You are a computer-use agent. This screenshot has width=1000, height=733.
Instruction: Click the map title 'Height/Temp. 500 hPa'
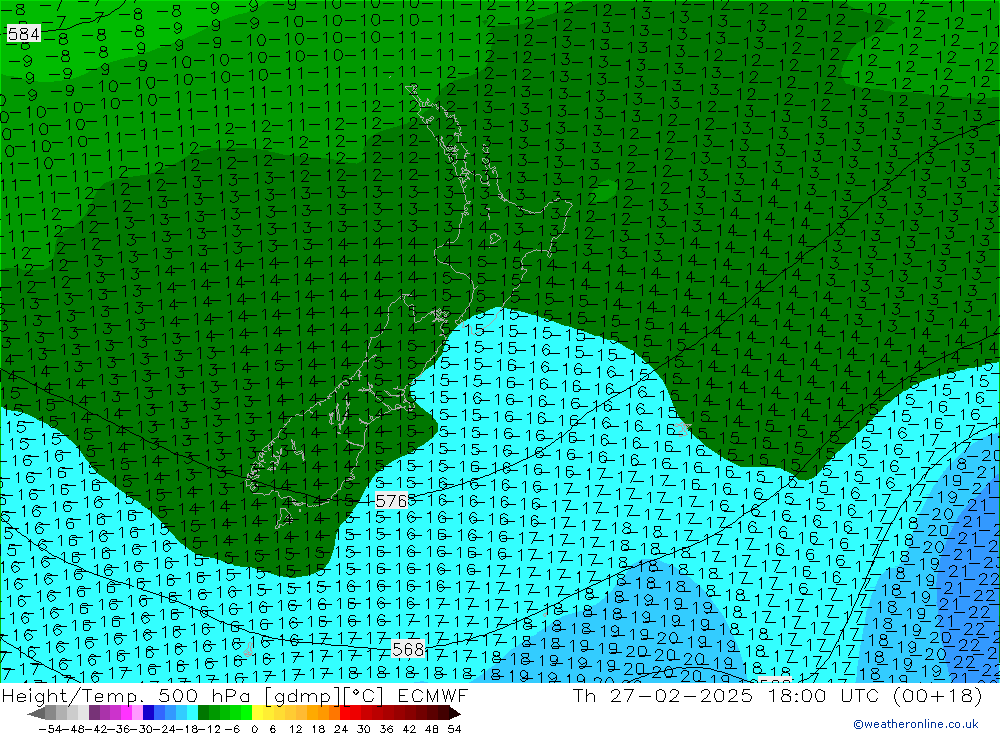point(126,696)
